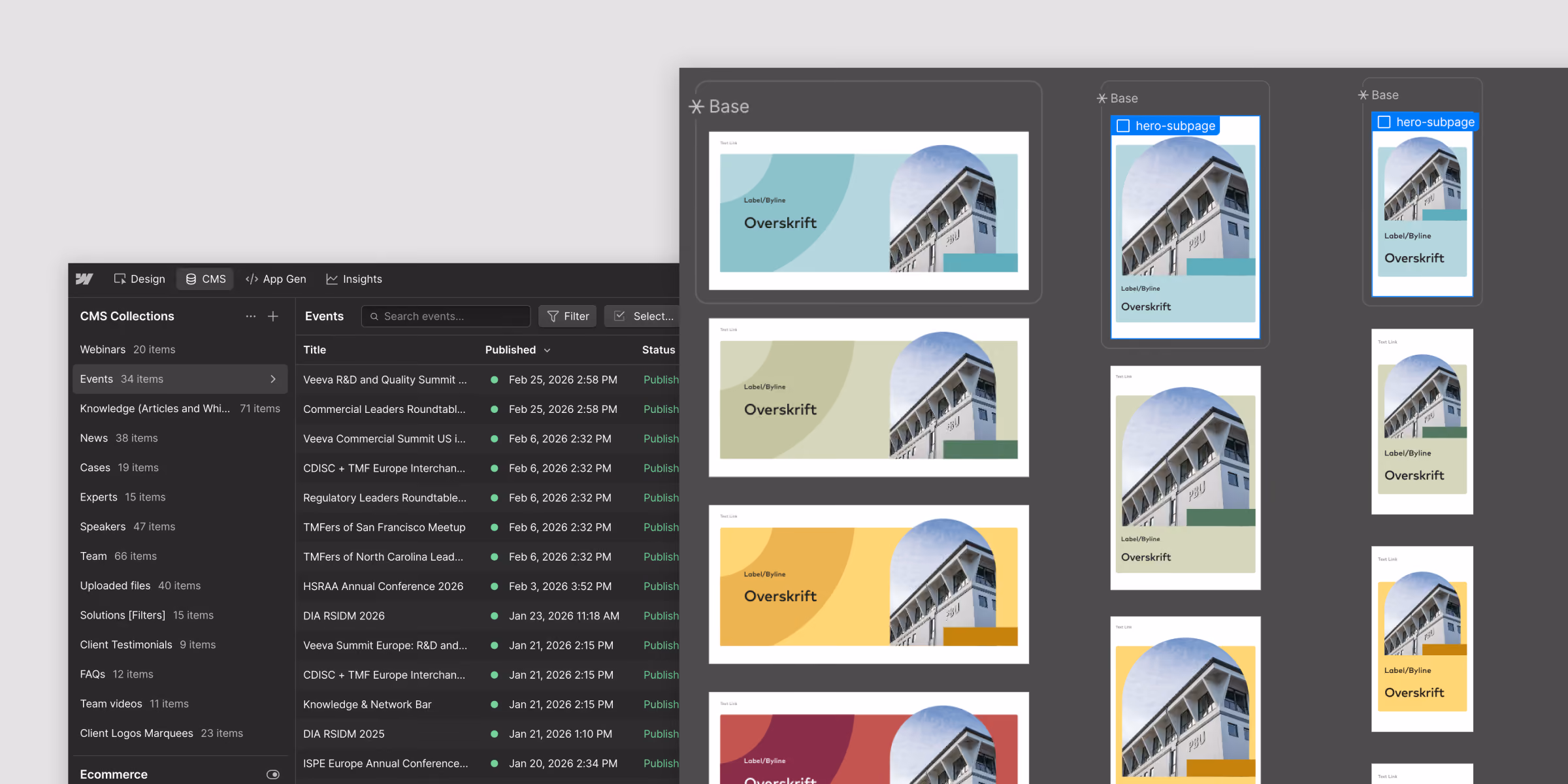Open the App Gen tab
The height and width of the screenshot is (784, 1568).
tap(276, 279)
